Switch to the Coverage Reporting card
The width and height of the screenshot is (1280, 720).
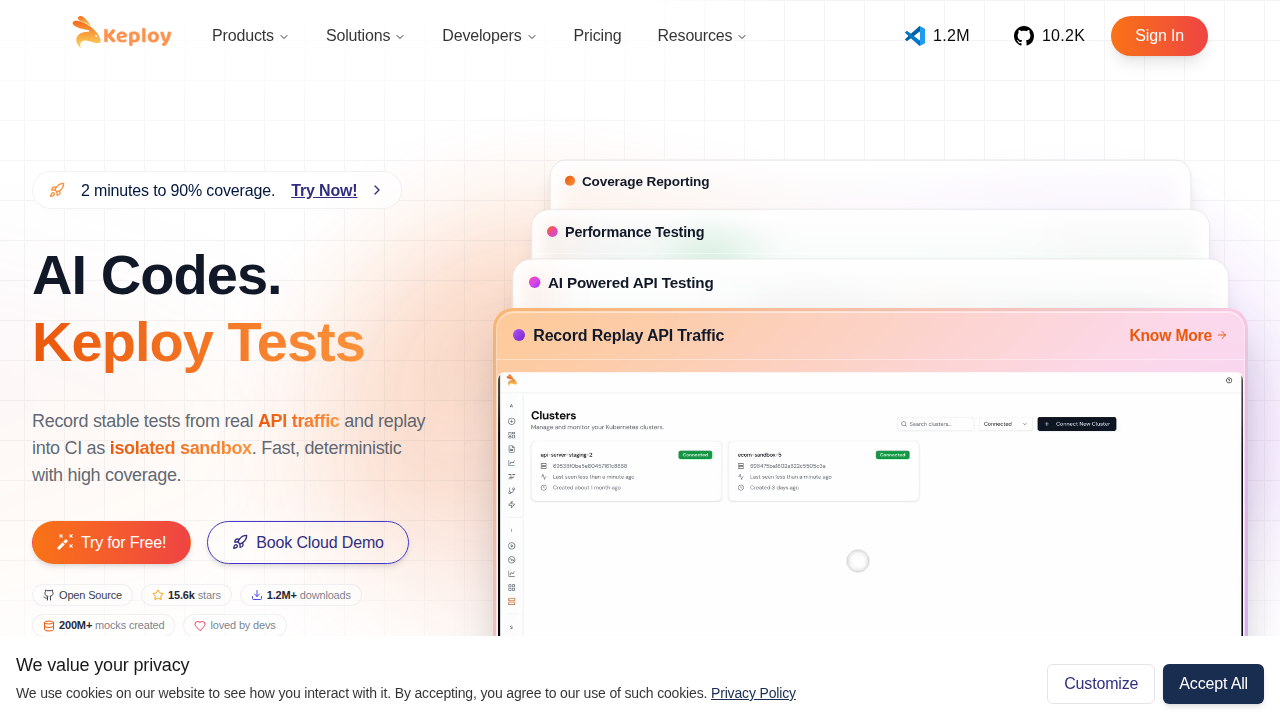[x=645, y=182]
